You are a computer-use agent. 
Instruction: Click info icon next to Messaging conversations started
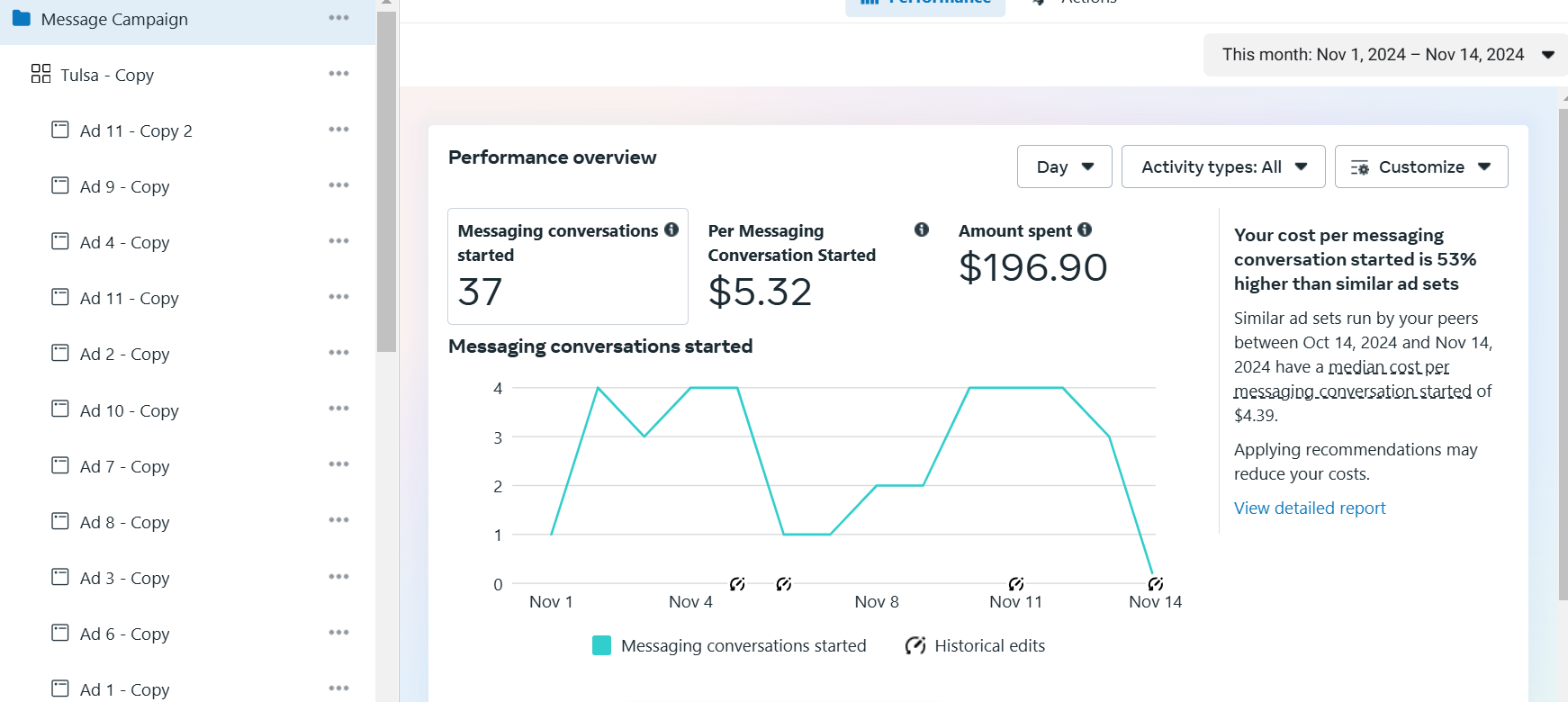[x=671, y=230]
